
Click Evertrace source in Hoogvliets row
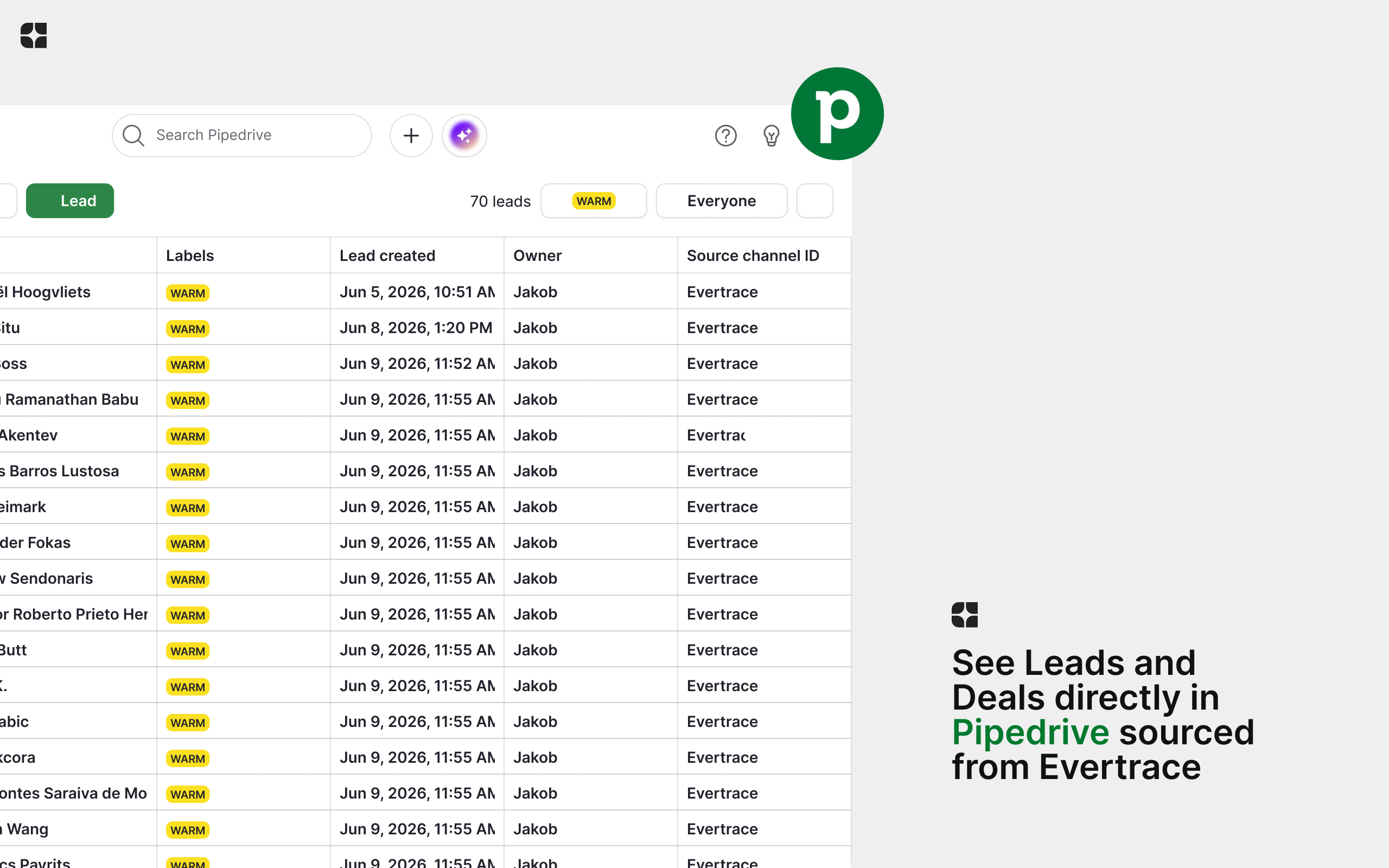[722, 292]
